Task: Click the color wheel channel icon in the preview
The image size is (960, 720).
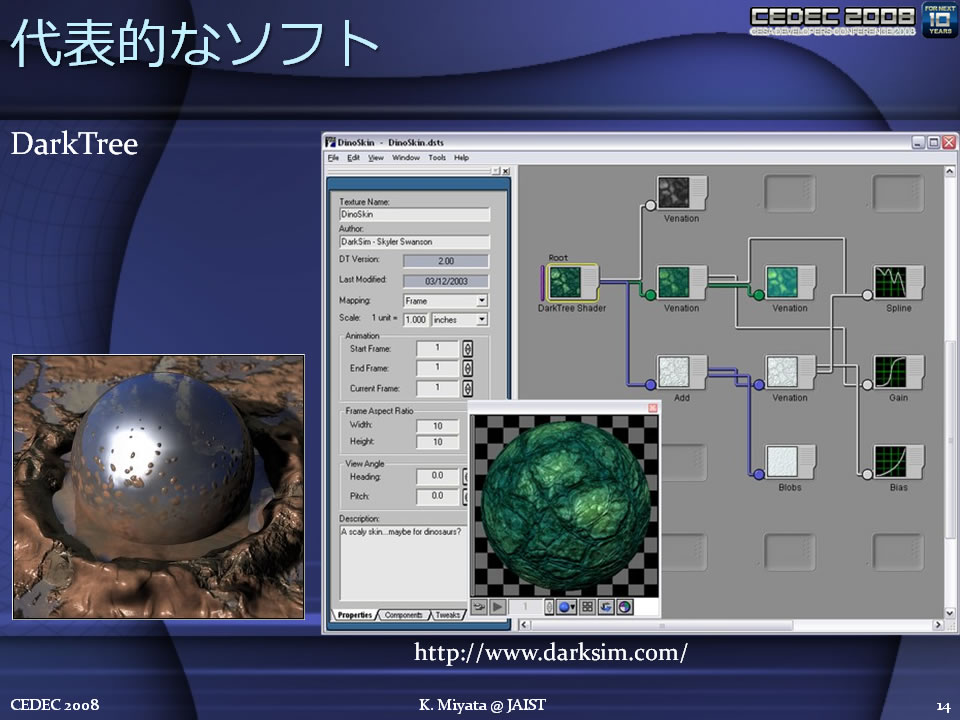Action: (624, 607)
